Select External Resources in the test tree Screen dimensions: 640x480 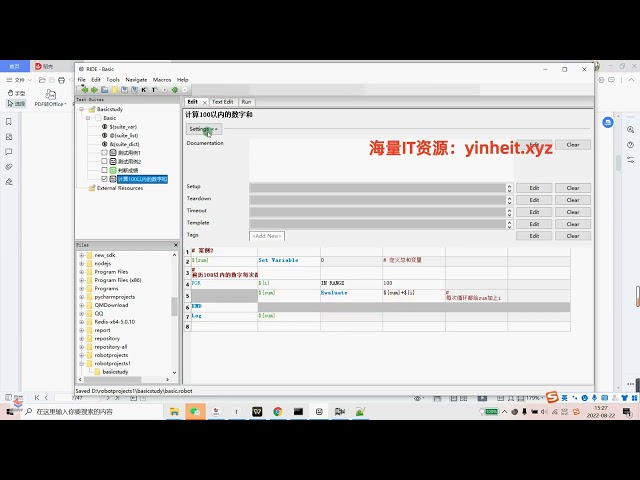coord(120,188)
